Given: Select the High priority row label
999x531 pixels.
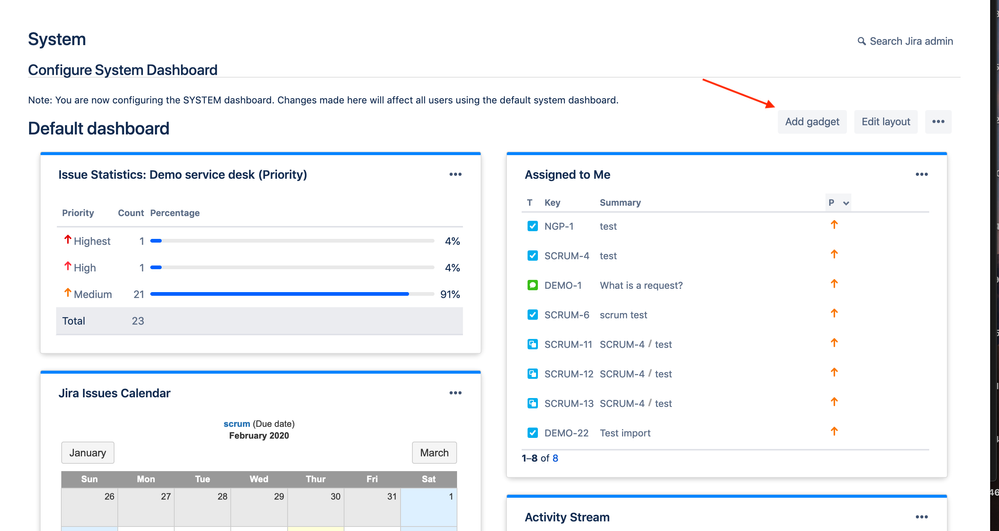Looking at the screenshot, I should pos(85,268).
